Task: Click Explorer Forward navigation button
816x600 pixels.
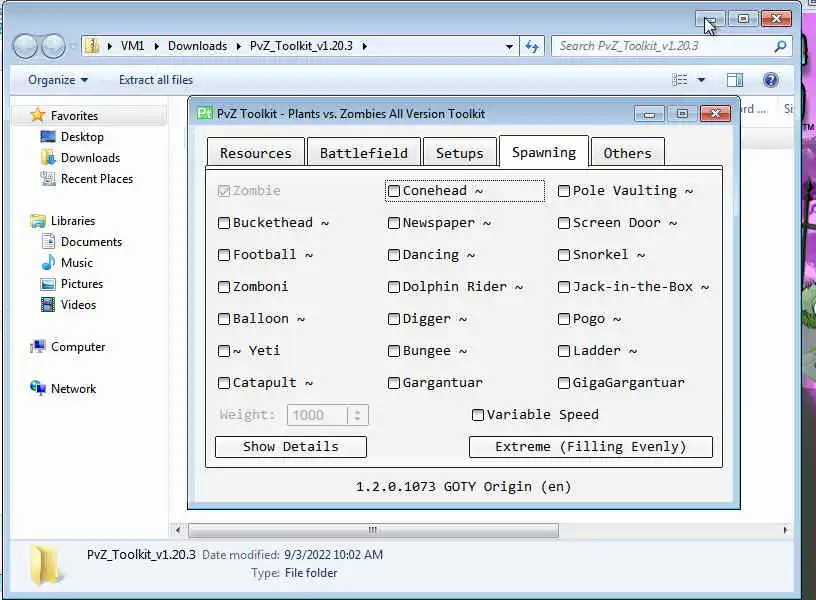Action: (53, 46)
